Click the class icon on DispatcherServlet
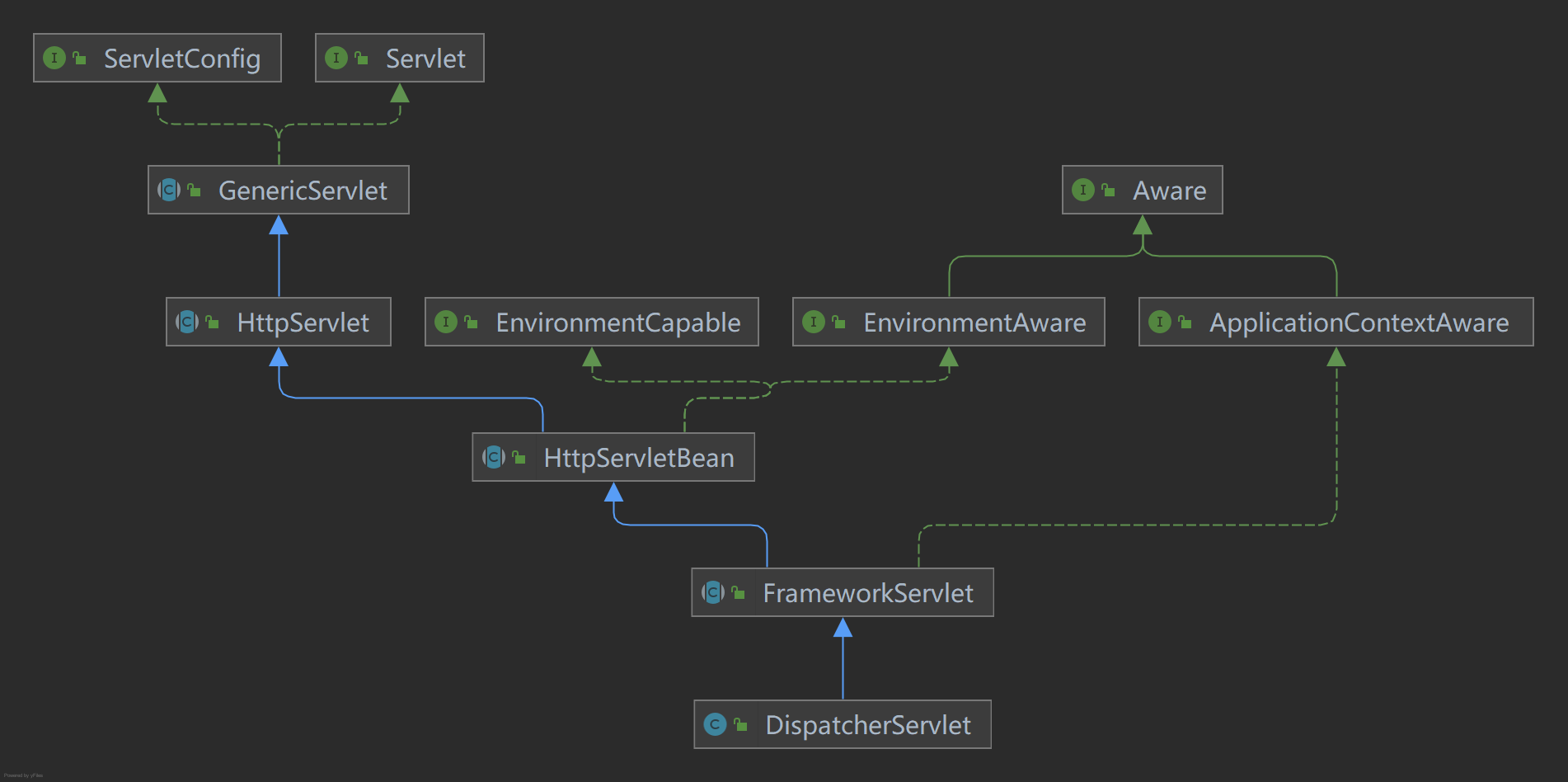The image size is (1568, 782). pyautogui.click(x=716, y=724)
